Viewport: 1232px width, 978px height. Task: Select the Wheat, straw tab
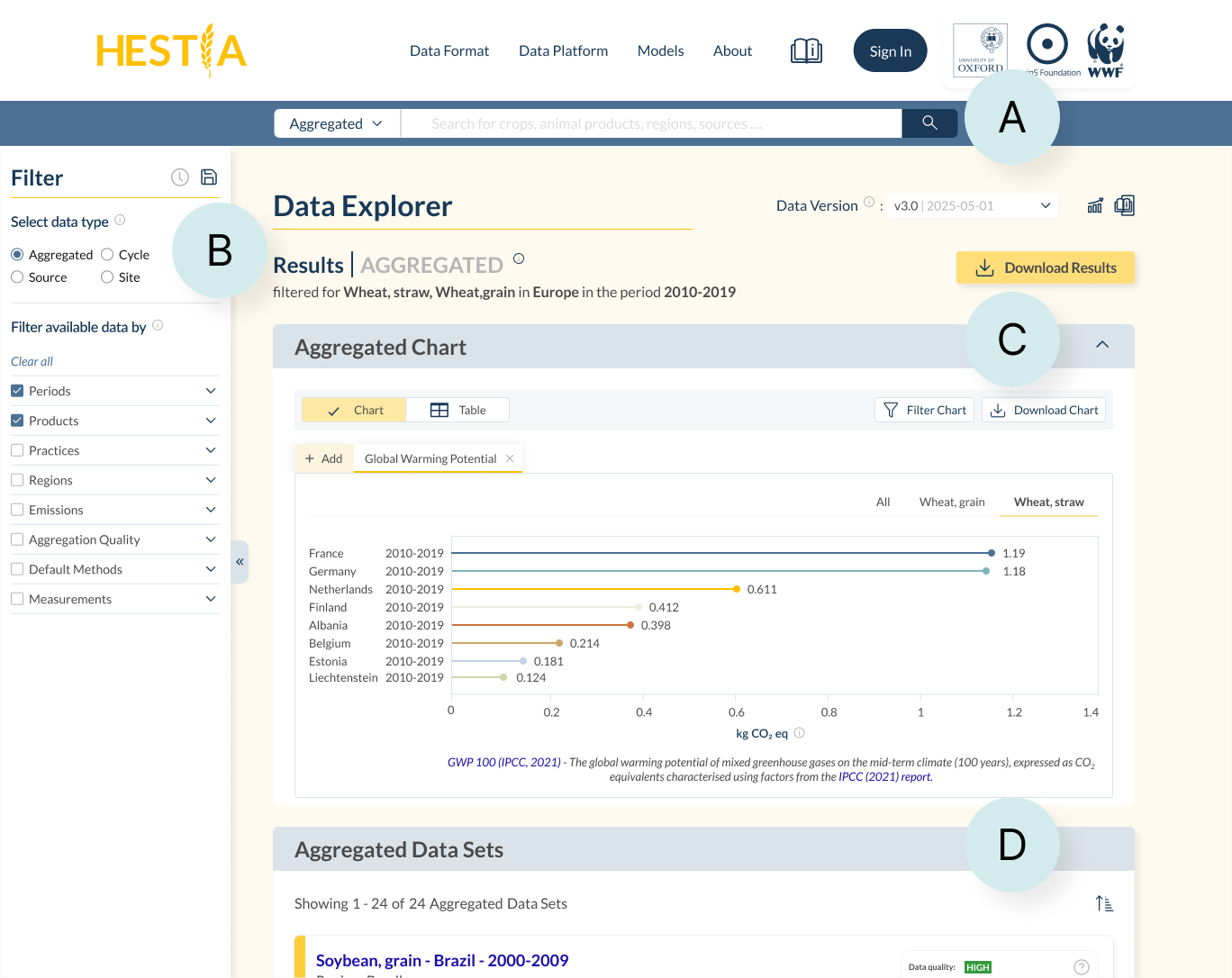point(1048,502)
